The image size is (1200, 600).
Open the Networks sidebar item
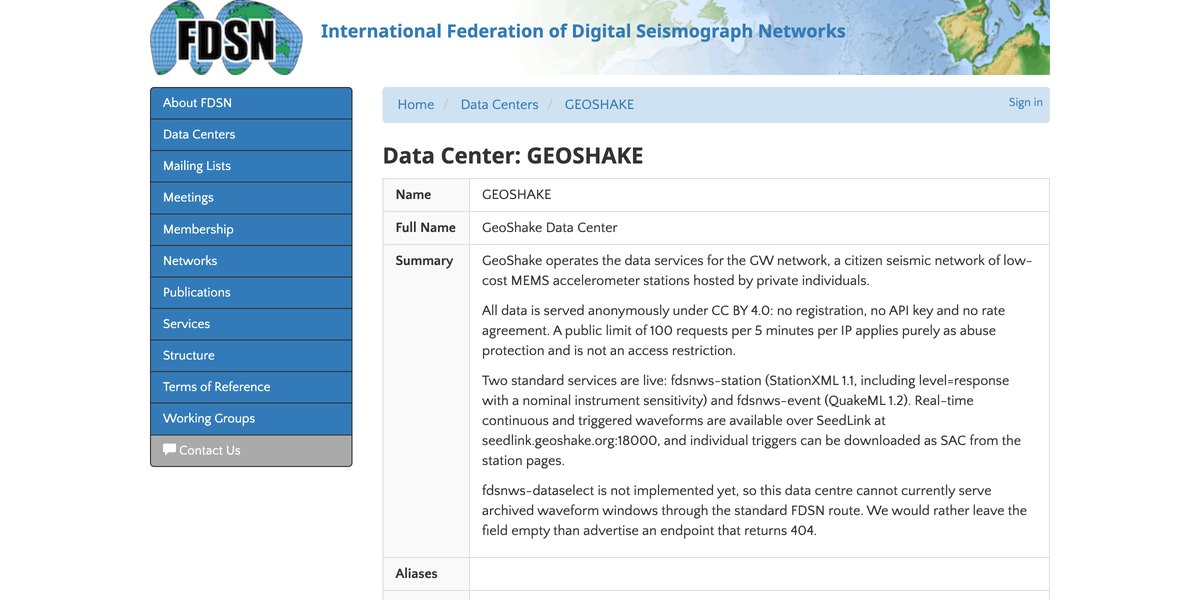(x=251, y=261)
